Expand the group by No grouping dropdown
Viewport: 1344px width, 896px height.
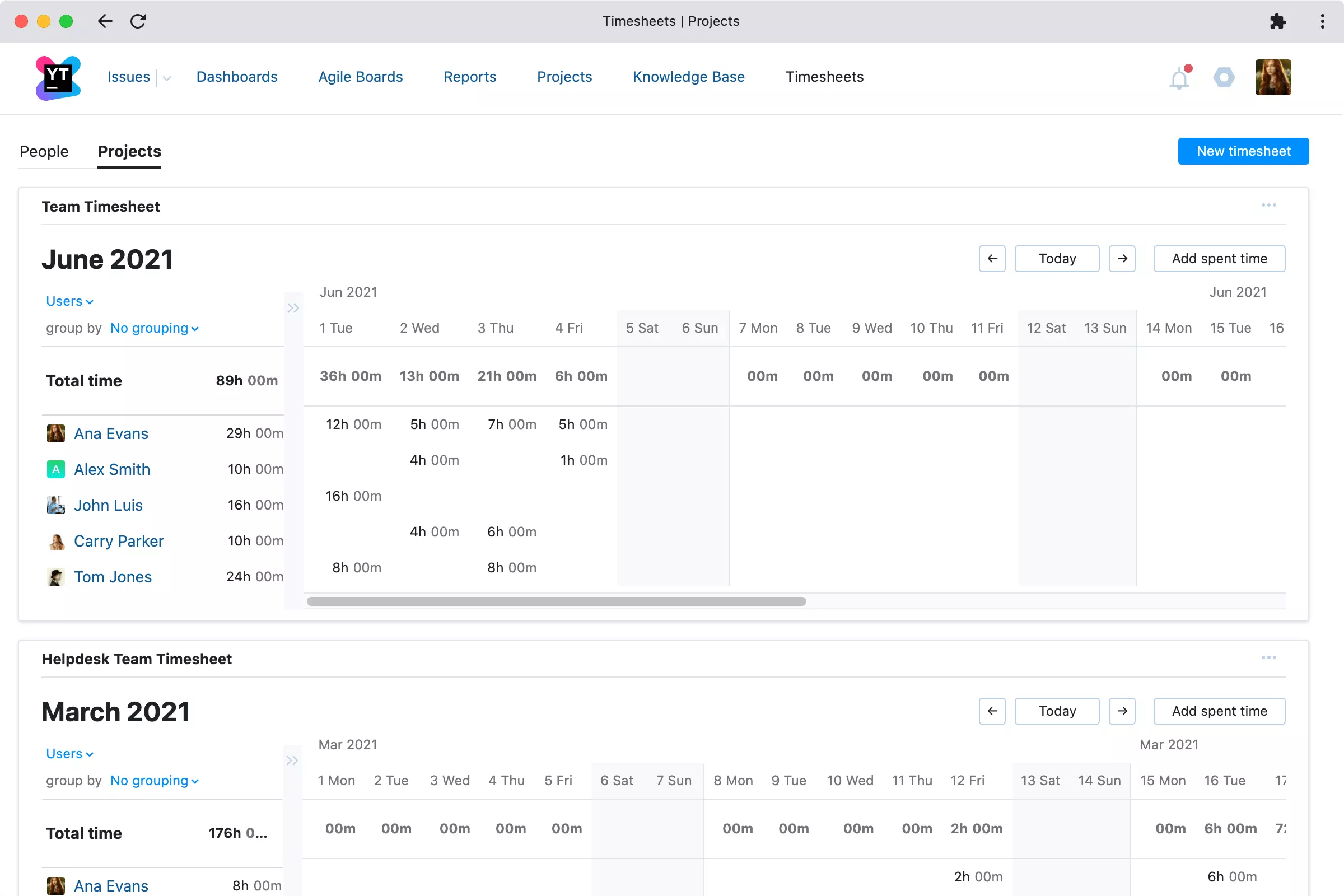155,328
